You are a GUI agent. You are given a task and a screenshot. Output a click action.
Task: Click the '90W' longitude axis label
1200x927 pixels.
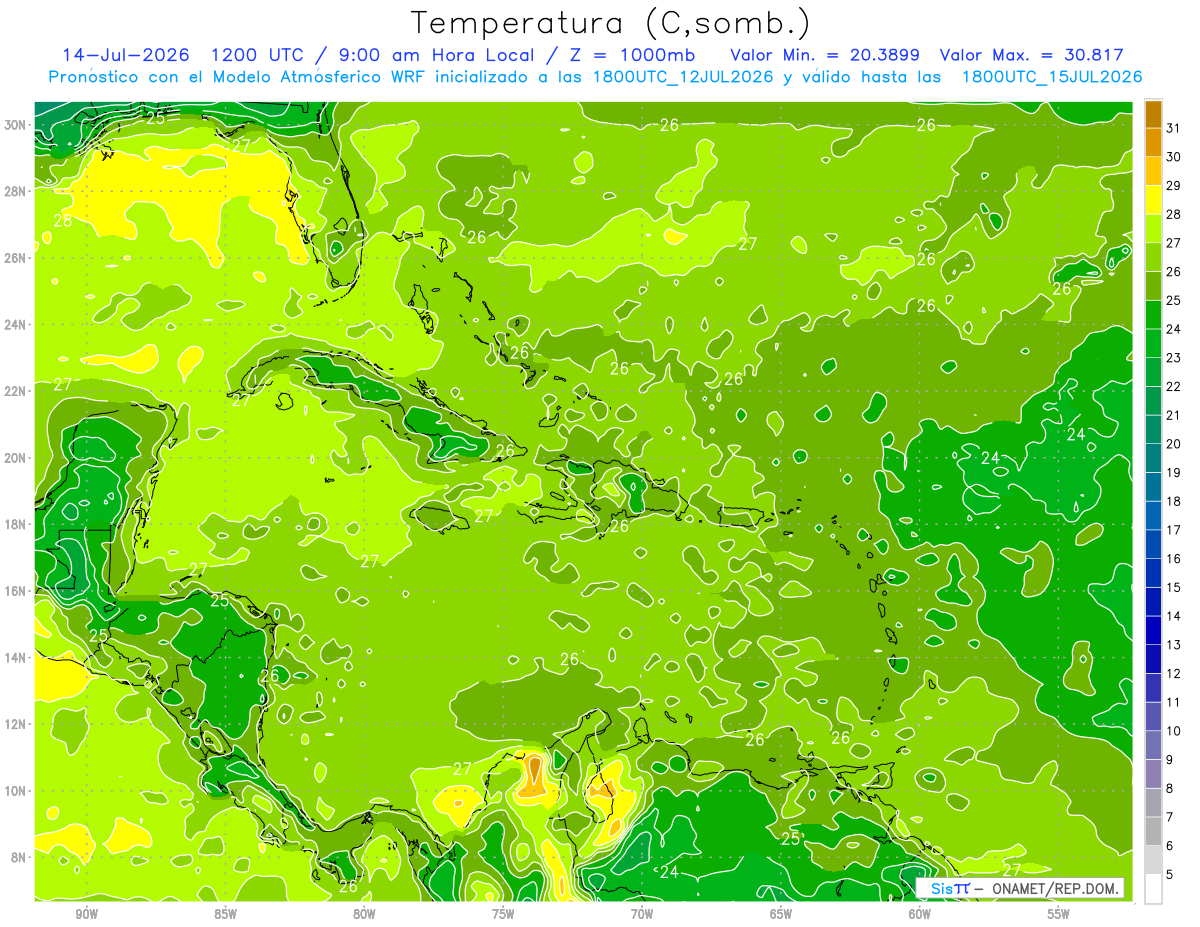[x=86, y=914]
